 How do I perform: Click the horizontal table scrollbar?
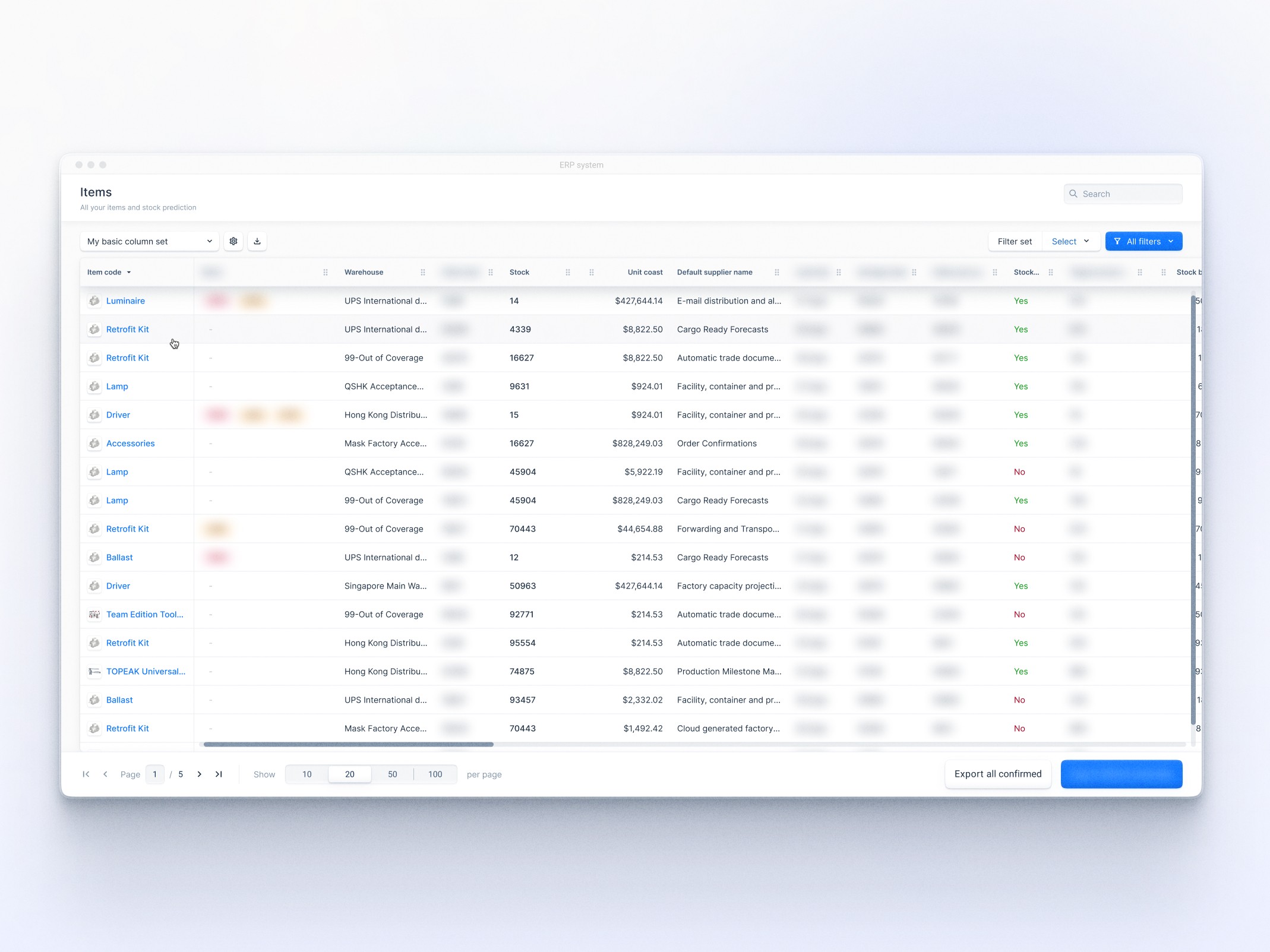pos(349,744)
